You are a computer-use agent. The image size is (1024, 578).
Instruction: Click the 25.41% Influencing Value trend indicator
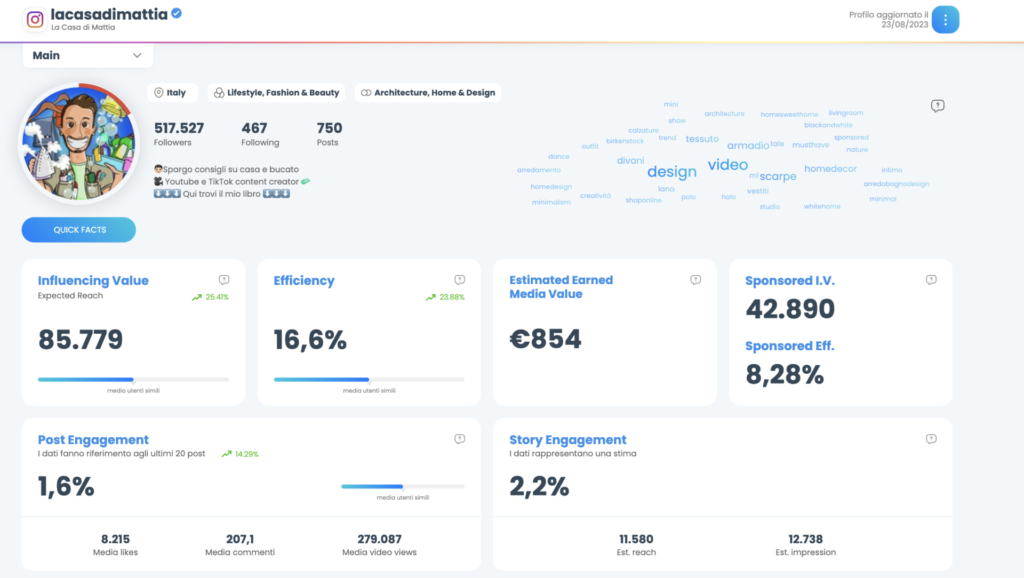click(x=210, y=297)
